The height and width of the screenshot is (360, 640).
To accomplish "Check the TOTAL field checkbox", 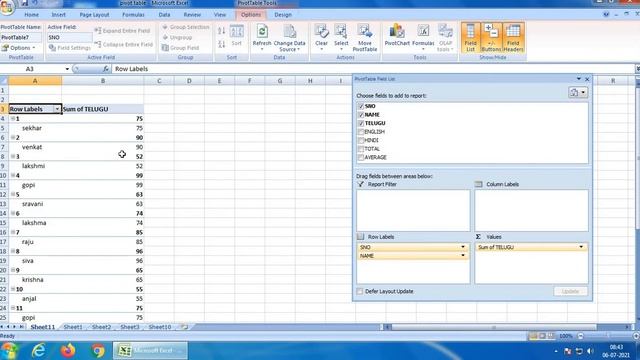I will 361,149.
